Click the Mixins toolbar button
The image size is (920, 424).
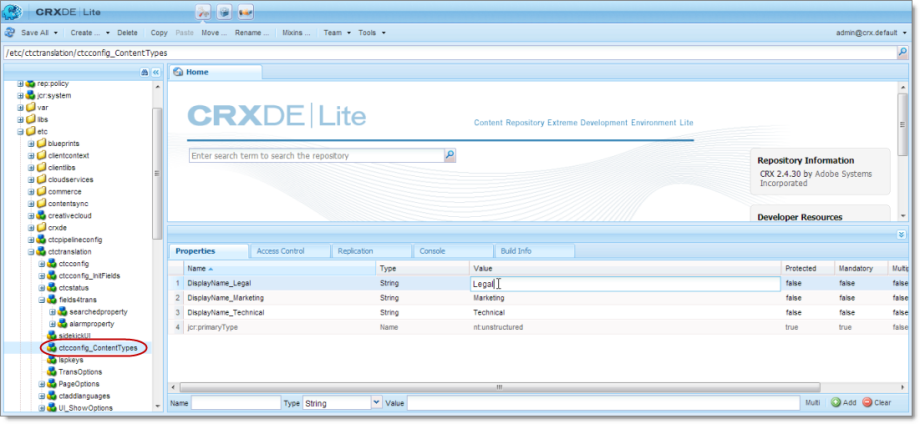pos(296,33)
